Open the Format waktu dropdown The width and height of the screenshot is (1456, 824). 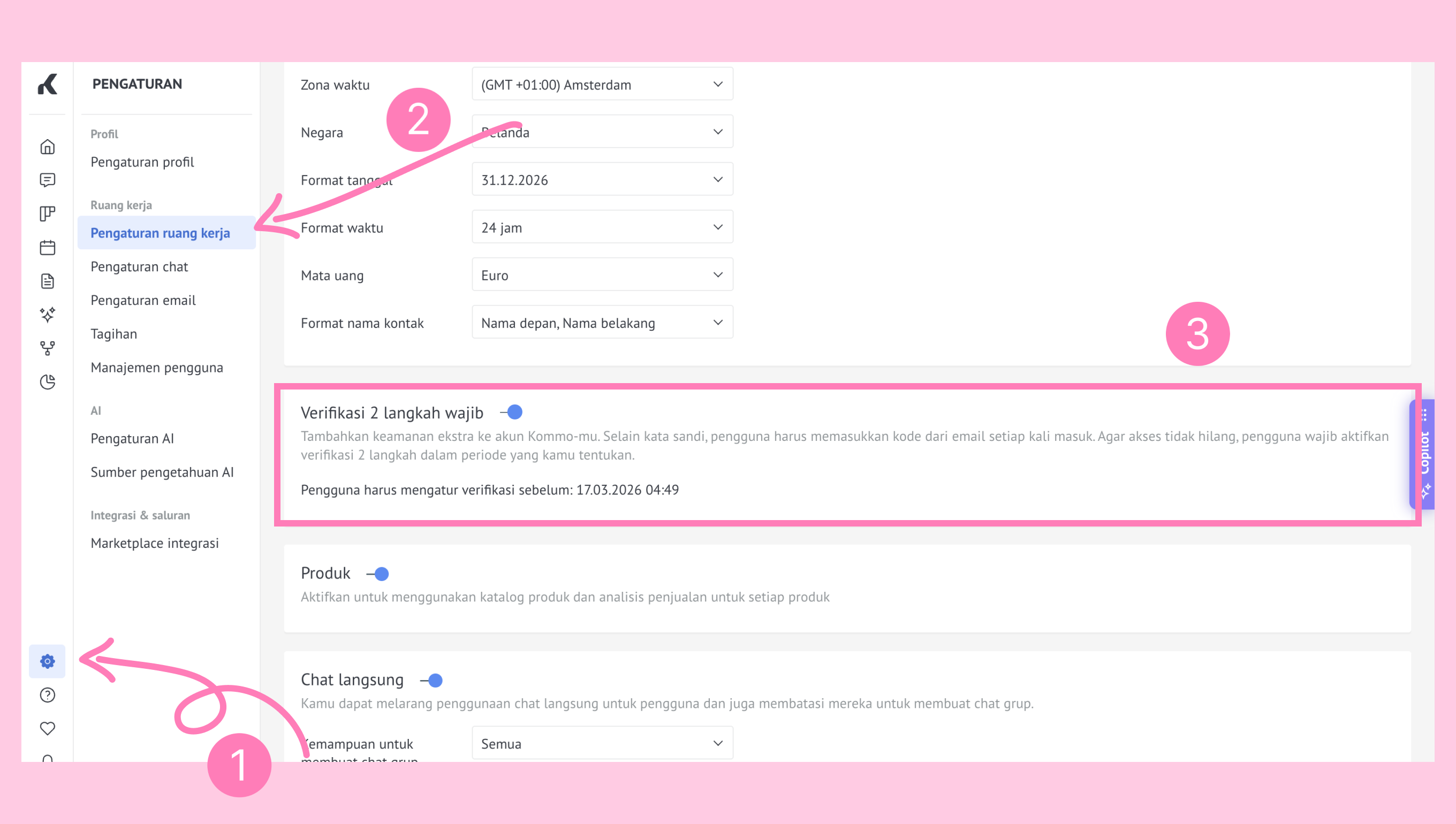point(602,227)
